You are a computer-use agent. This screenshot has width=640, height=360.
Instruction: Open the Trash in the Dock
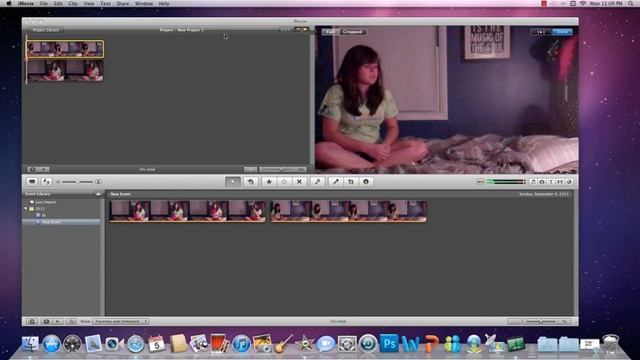[611, 344]
